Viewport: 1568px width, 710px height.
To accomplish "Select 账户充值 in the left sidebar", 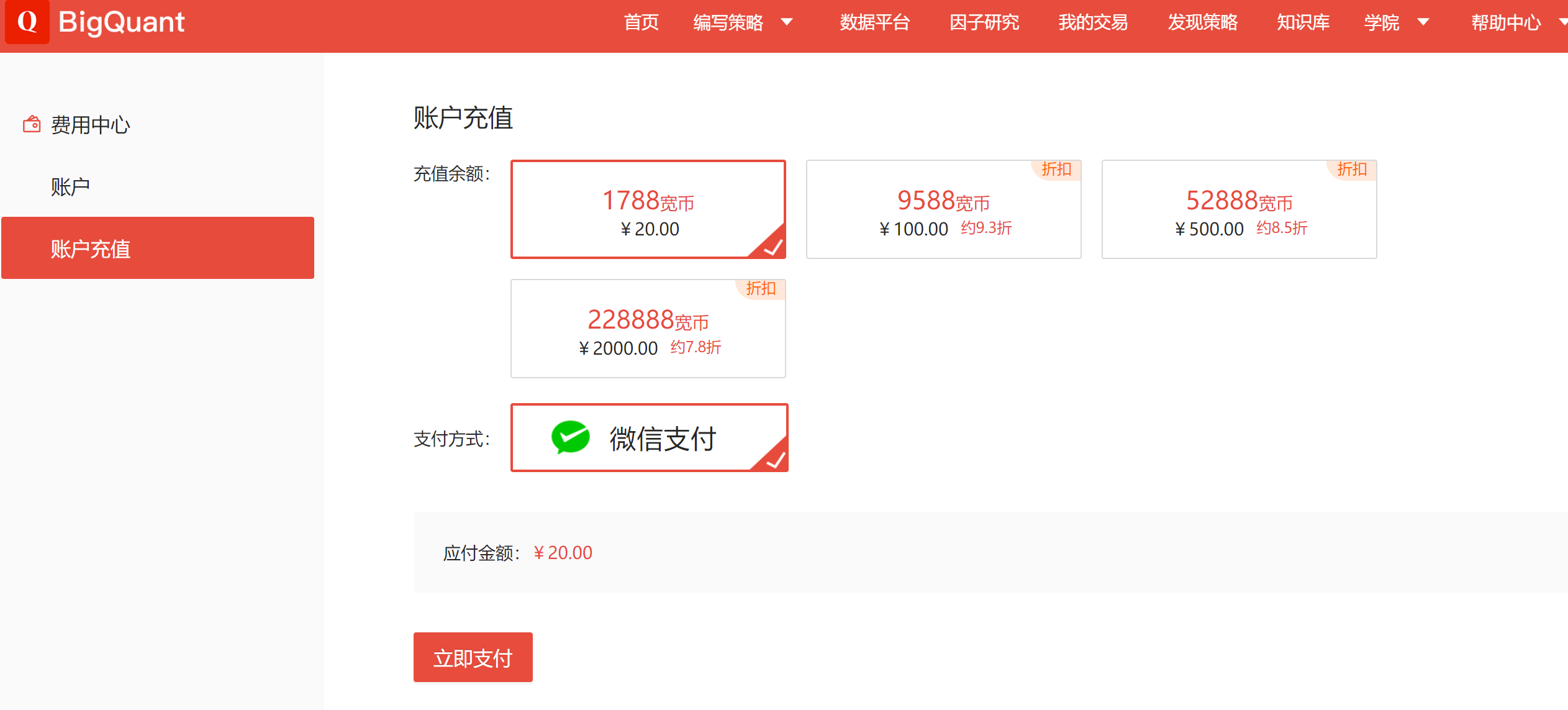I will [x=158, y=248].
